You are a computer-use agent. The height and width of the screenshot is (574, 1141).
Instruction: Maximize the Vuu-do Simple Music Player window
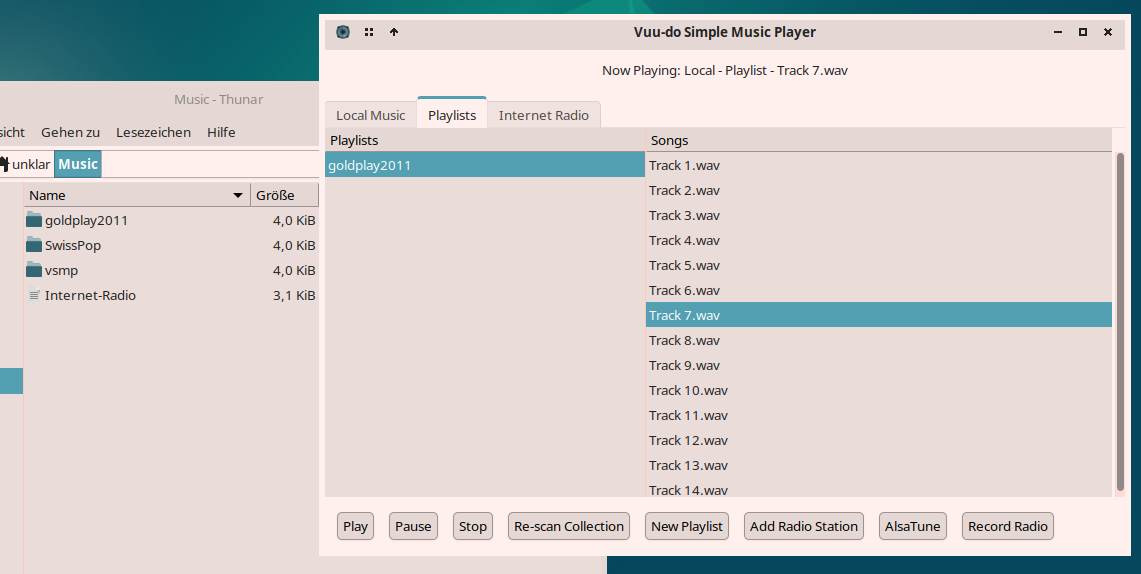(1083, 32)
